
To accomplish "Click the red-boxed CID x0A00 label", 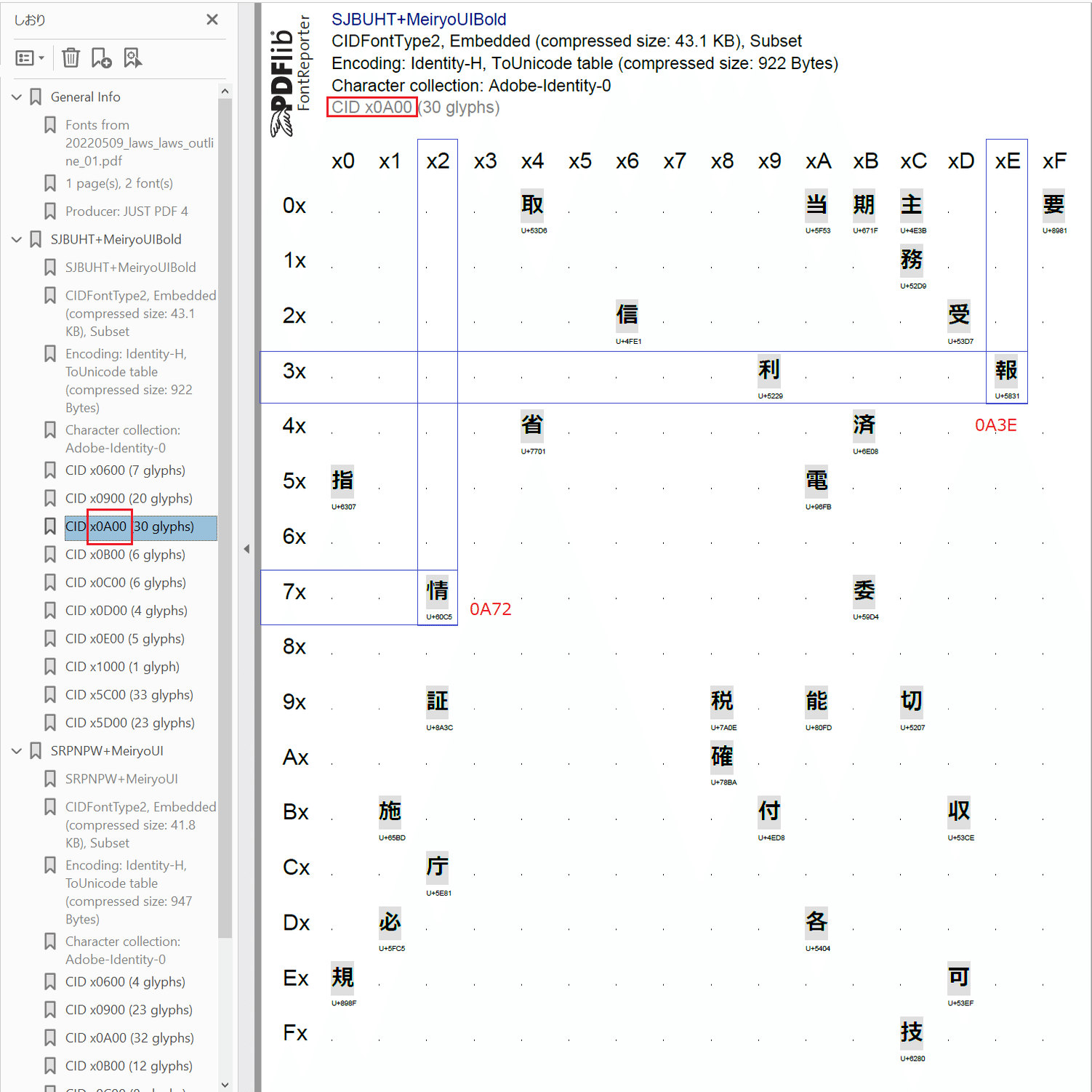I will pyautogui.click(x=372, y=107).
